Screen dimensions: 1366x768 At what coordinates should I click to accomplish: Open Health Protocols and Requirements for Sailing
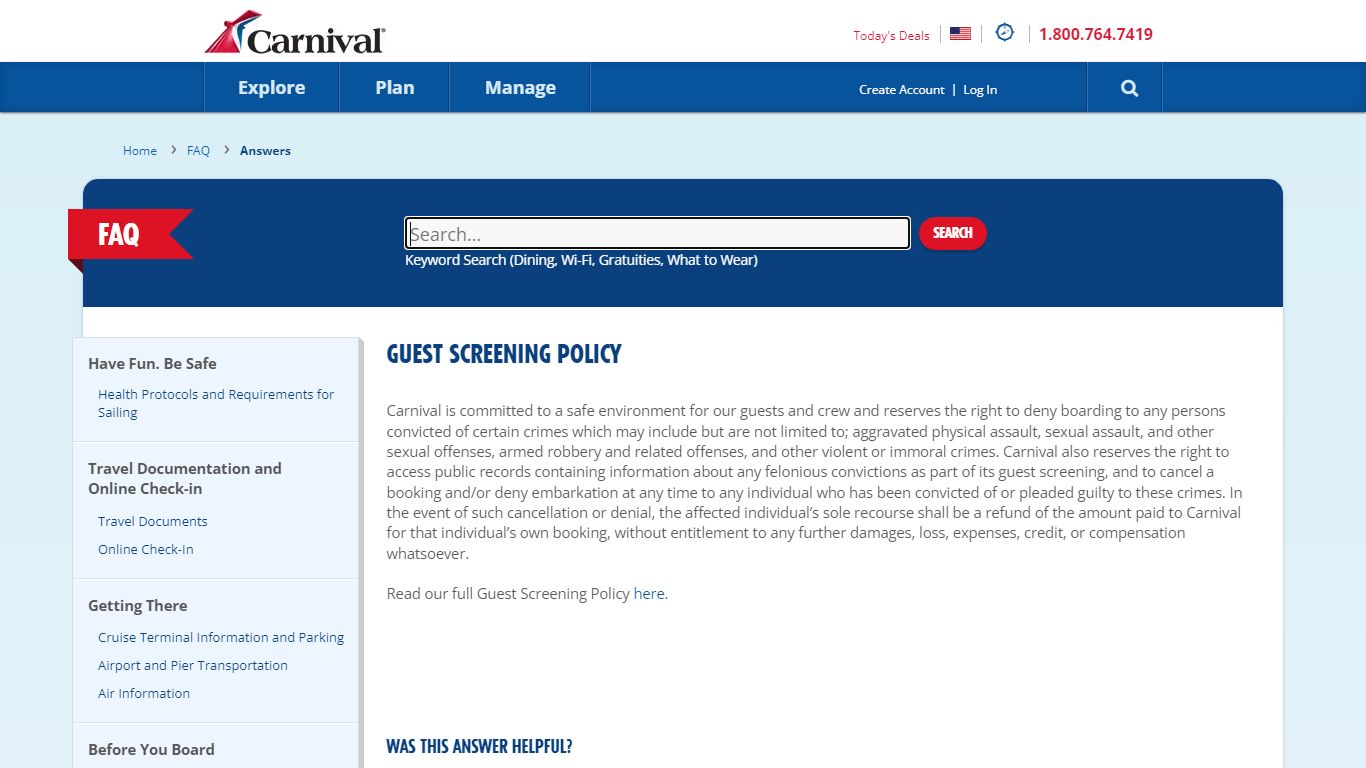click(215, 403)
